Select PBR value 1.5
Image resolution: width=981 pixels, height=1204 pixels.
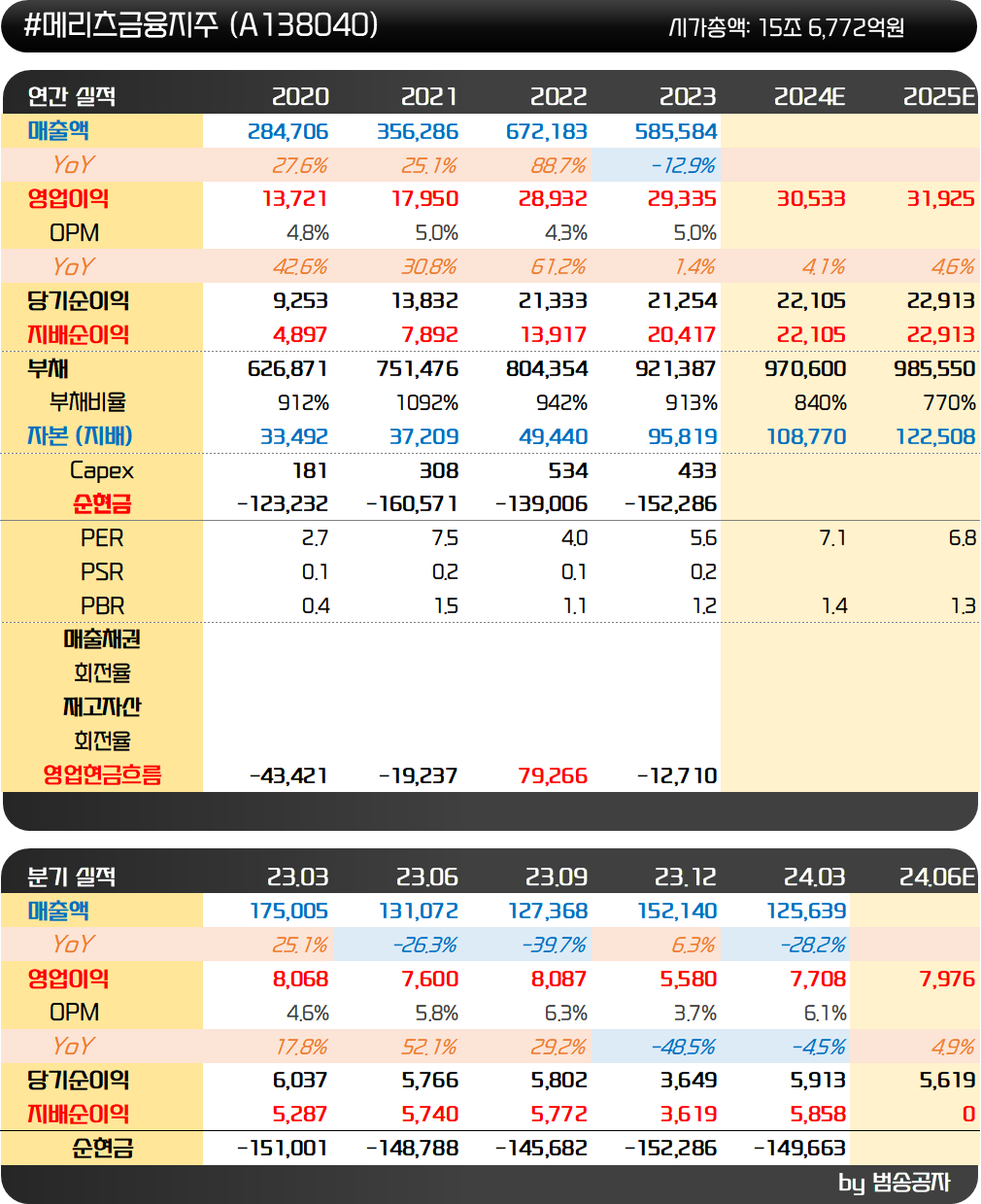point(446,606)
